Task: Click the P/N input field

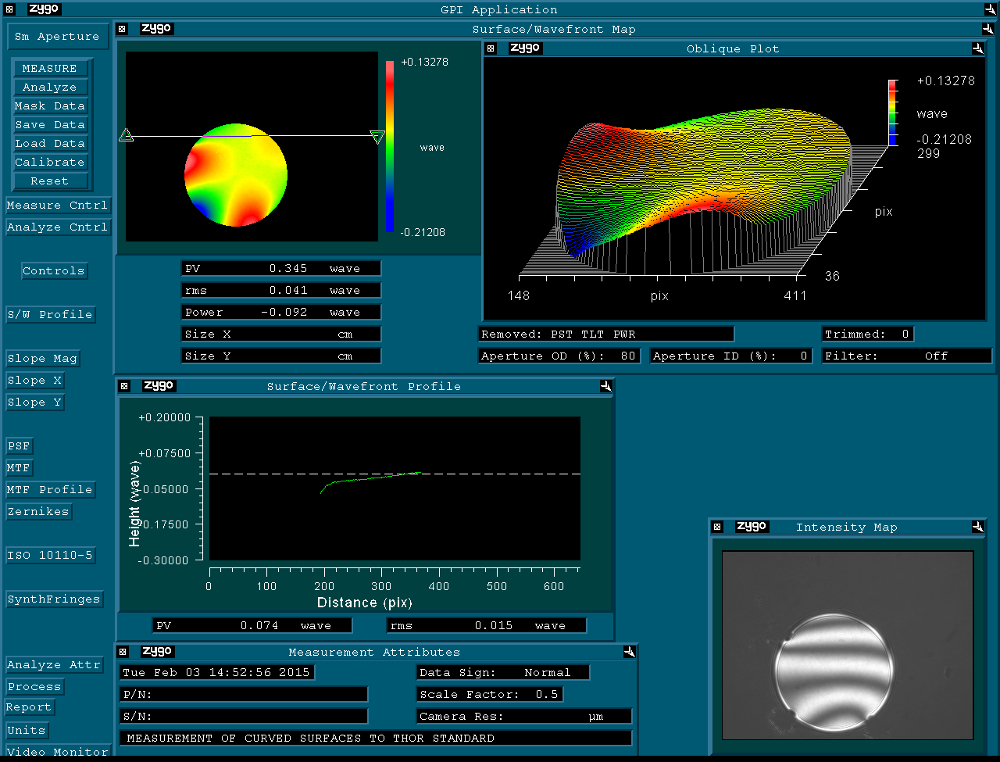Action: [244, 694]
